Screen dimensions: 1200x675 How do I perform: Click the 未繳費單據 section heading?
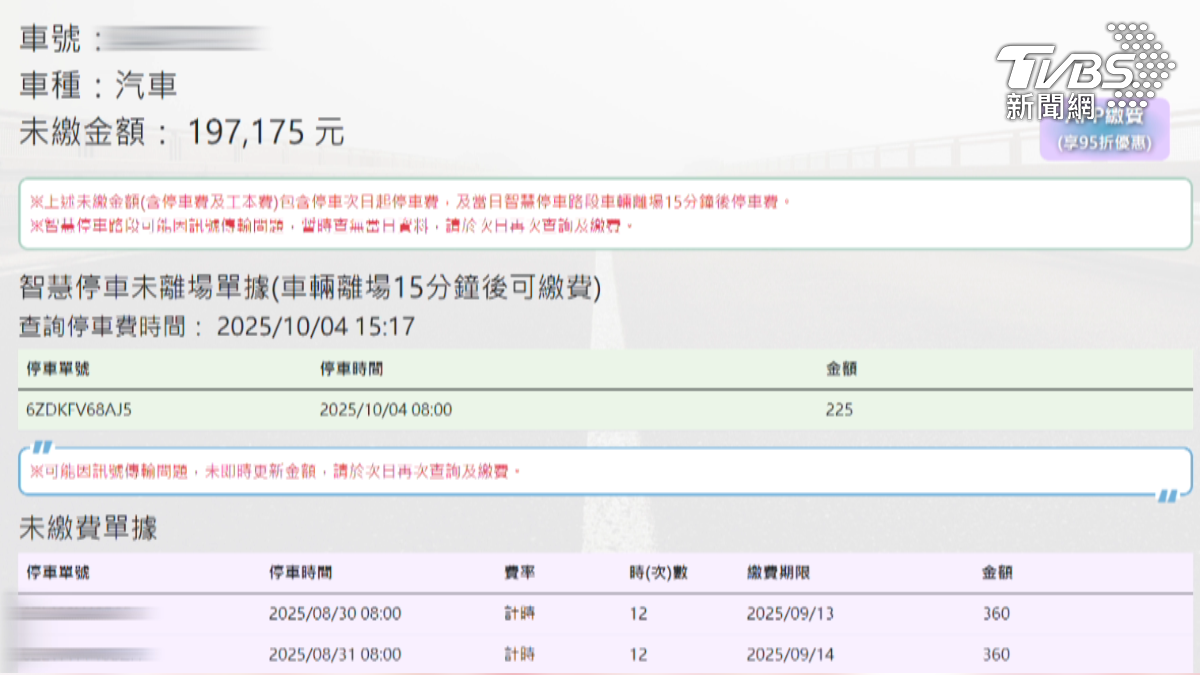point(88,528)
